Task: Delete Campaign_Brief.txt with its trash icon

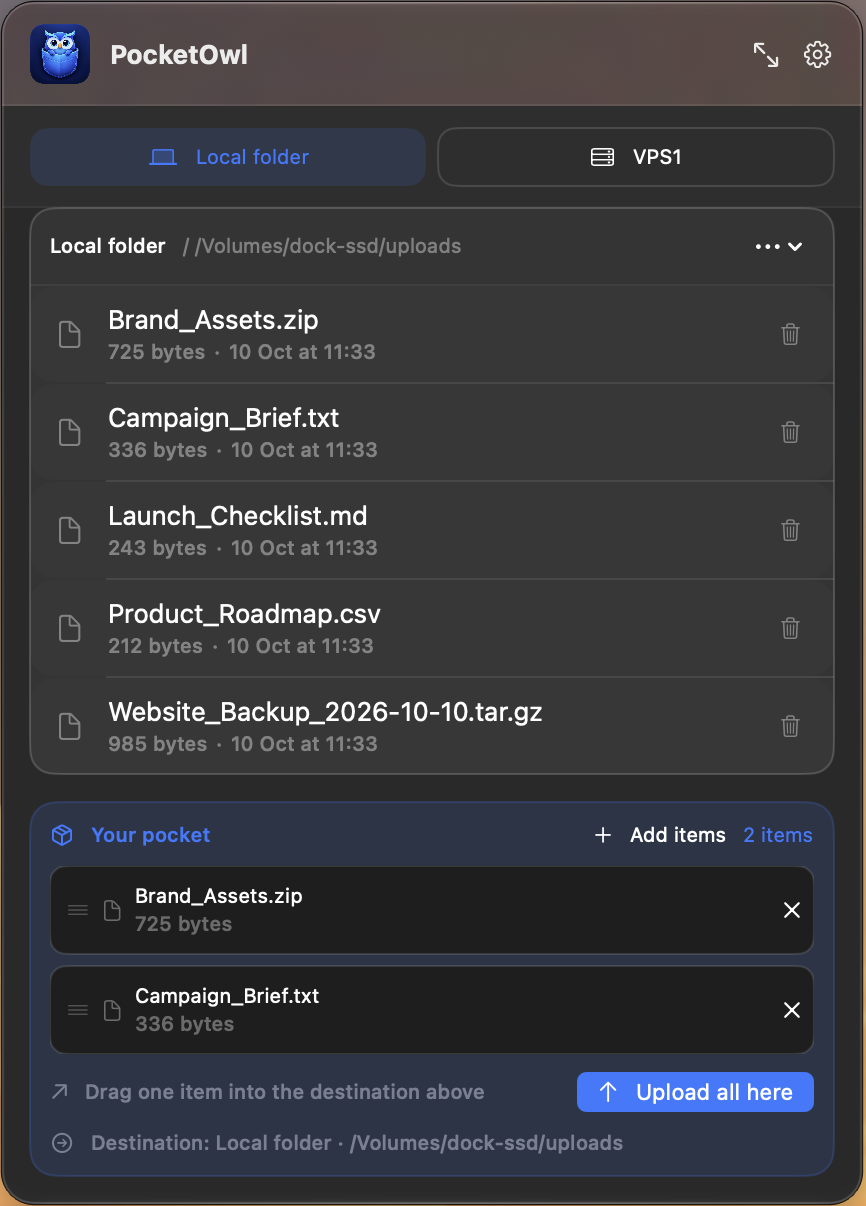Action: (x=790, y=432)
